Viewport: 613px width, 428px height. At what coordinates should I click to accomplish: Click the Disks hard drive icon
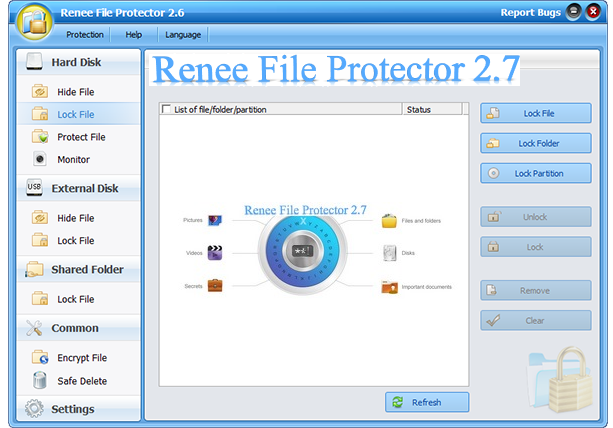pyautogui.click(x=389, y=253)
